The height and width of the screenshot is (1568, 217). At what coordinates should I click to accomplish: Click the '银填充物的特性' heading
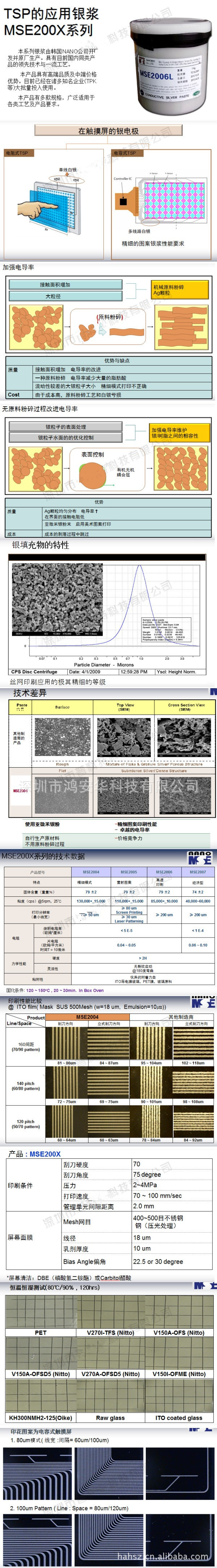point(41,545)
